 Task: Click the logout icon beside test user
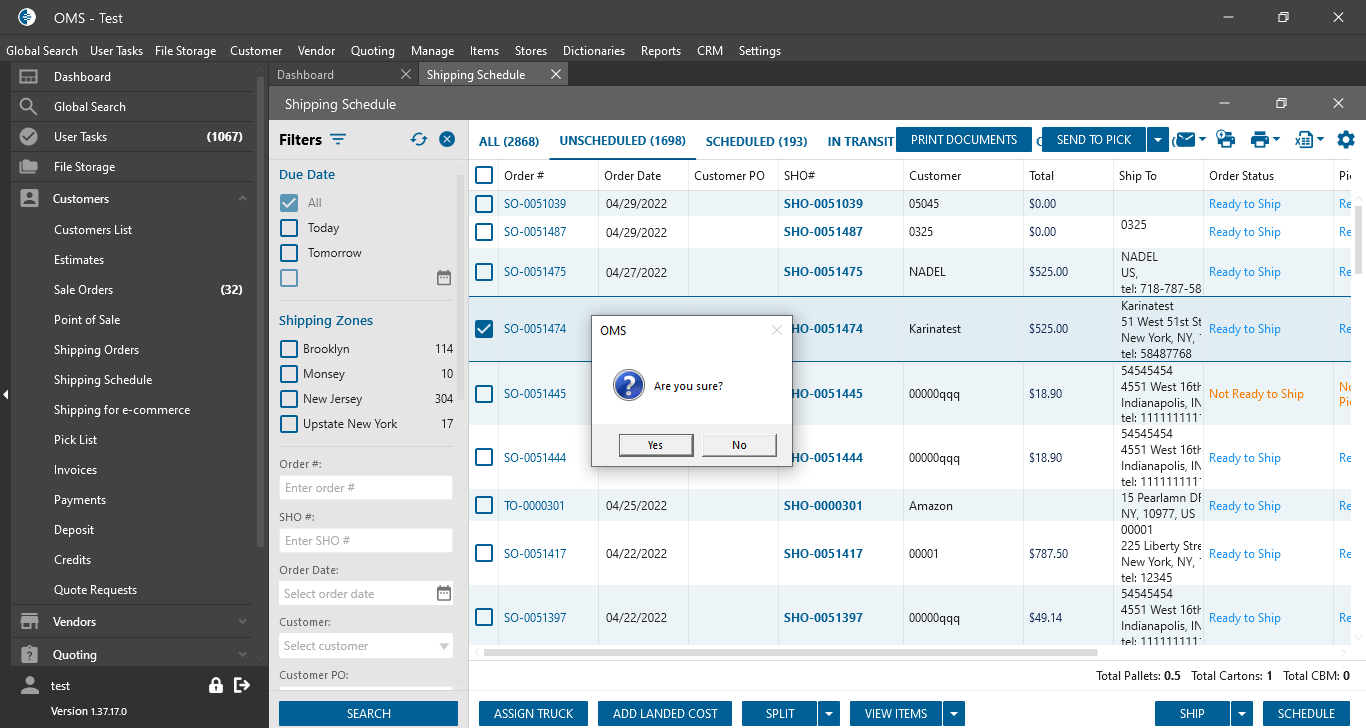pyautogui.click(x=241, y=685)
